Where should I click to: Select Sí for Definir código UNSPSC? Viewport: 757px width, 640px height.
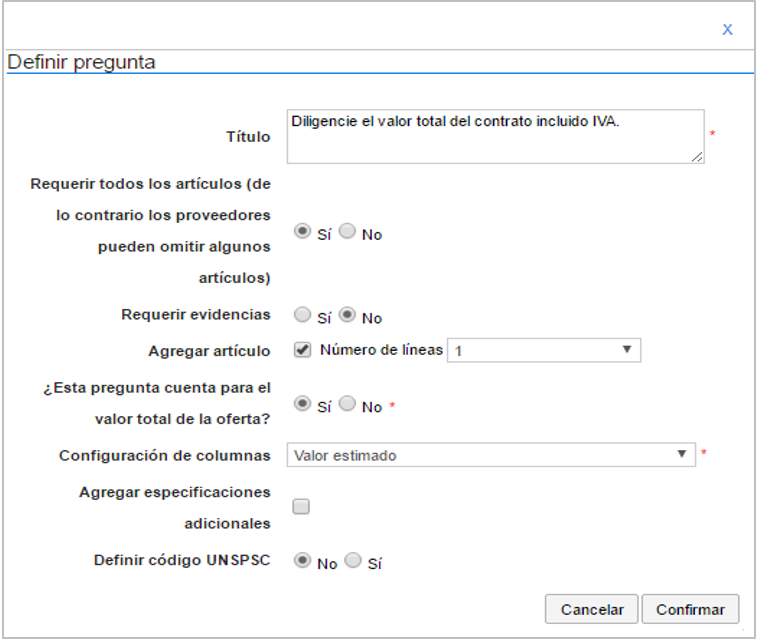click(x=353, y=560)
